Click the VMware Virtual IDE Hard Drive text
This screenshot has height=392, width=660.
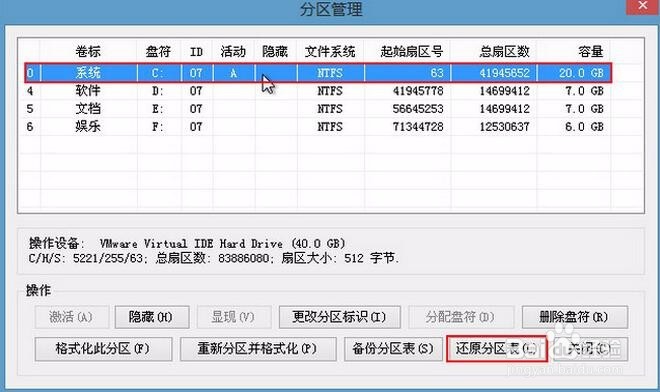223,243
